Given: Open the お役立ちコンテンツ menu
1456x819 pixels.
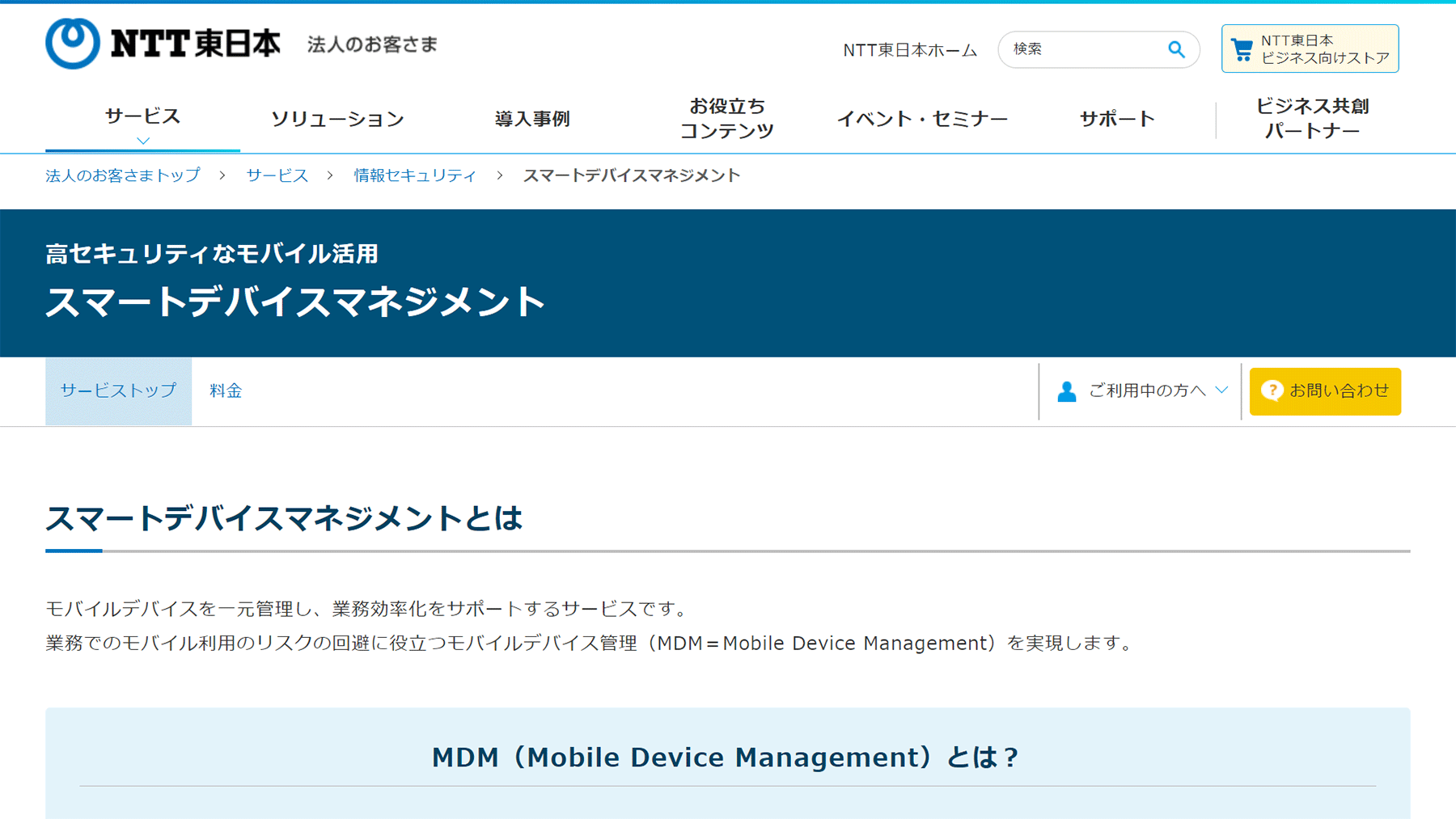Looking at the screenshot, I should pos(727,119).
